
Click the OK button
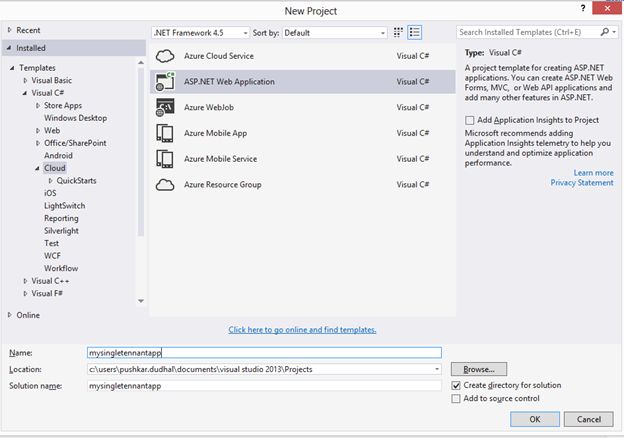coord(535,419)
